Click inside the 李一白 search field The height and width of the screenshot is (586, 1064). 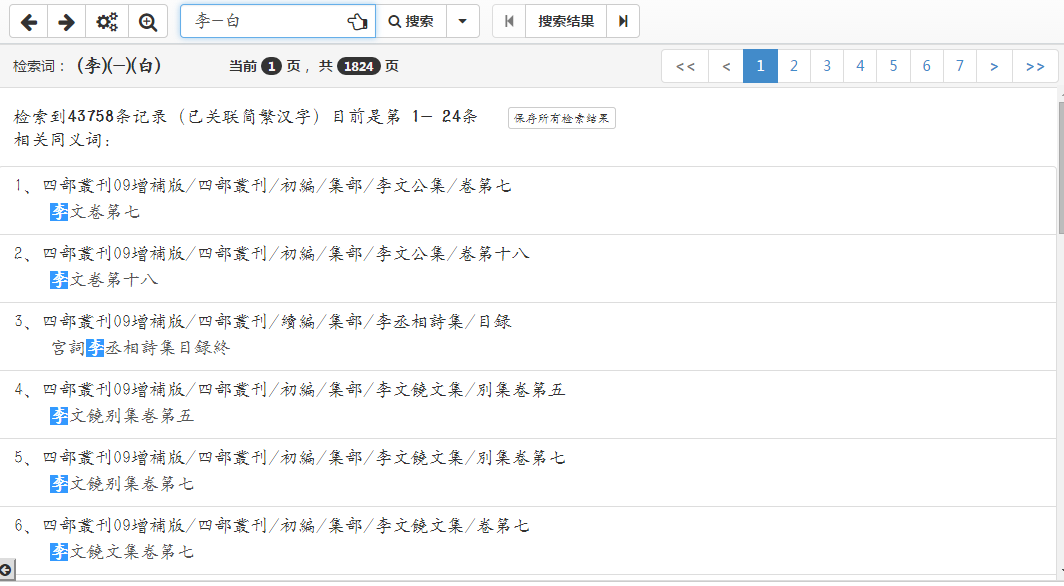point(260,21)
